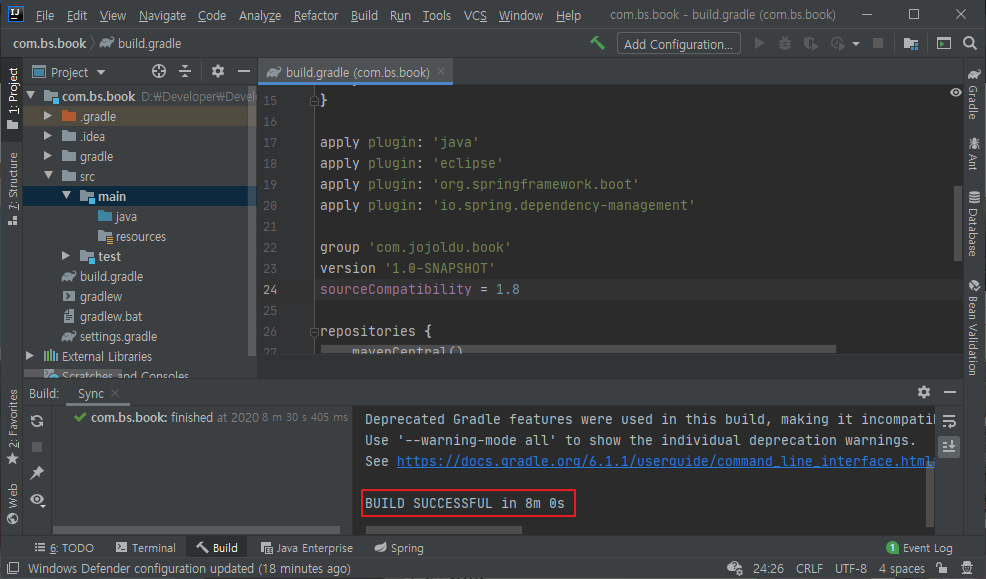Click the UTF-8 encoding indicator
Viewport: 986px width, 579px height.
(x=850, y=567)
